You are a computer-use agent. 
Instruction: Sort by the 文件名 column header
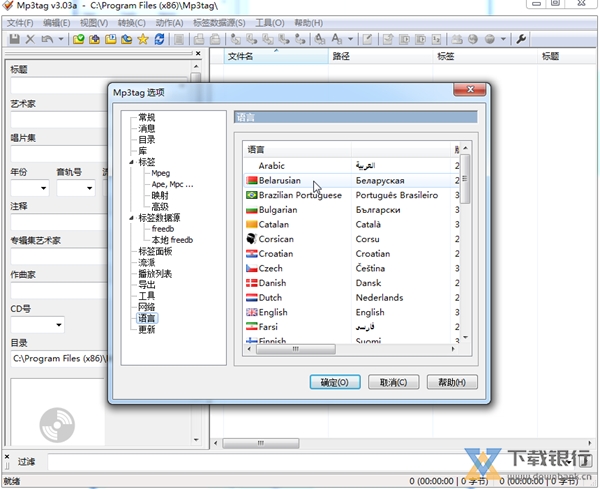[x=276, y=57]
